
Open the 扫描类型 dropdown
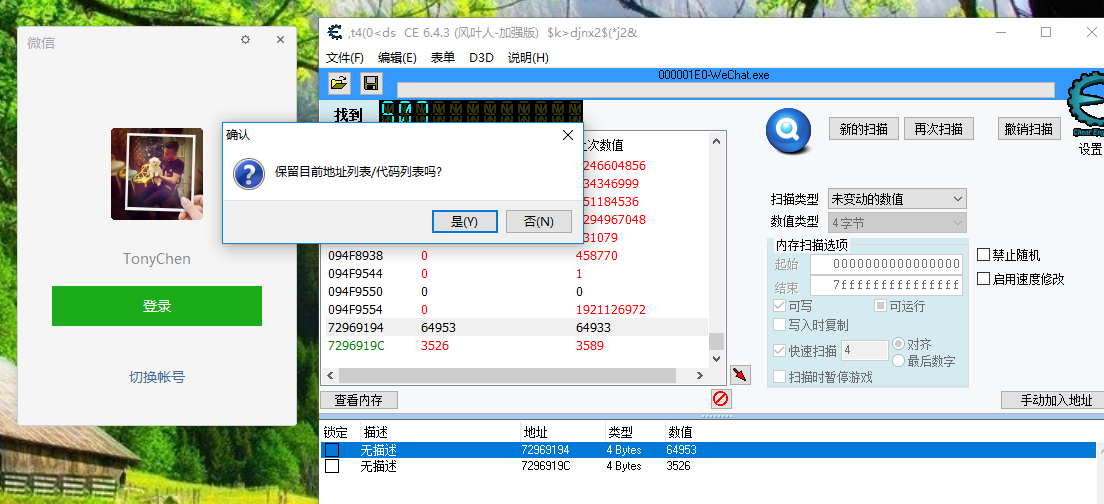click(x=897, y=199)
